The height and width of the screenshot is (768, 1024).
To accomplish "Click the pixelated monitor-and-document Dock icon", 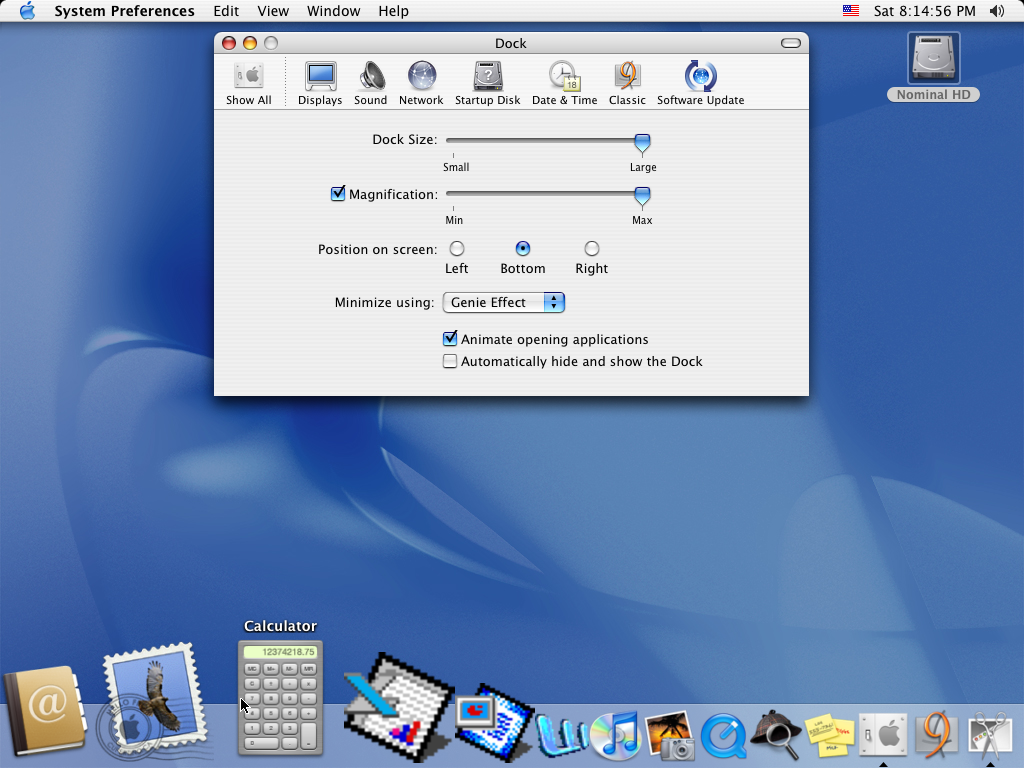I will pyautogui.click(x=494, y=723).
